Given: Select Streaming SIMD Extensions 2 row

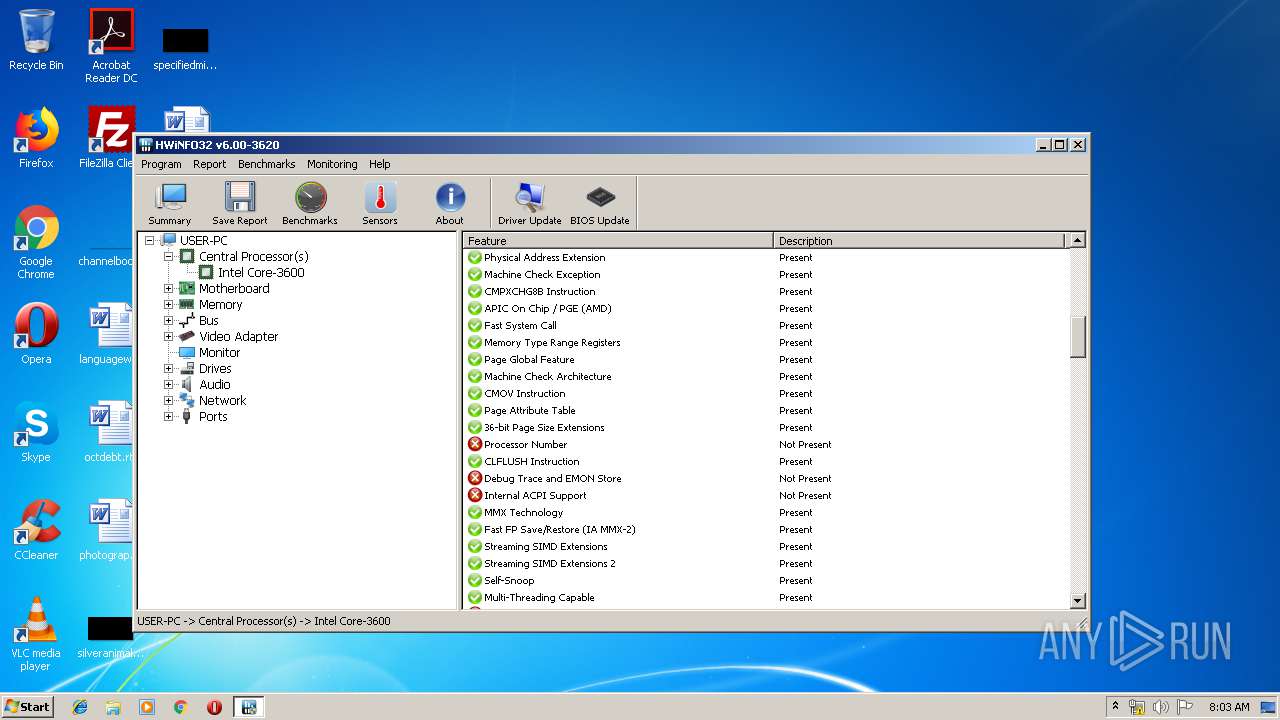Looking at the screenshot, I should point(766,564).
